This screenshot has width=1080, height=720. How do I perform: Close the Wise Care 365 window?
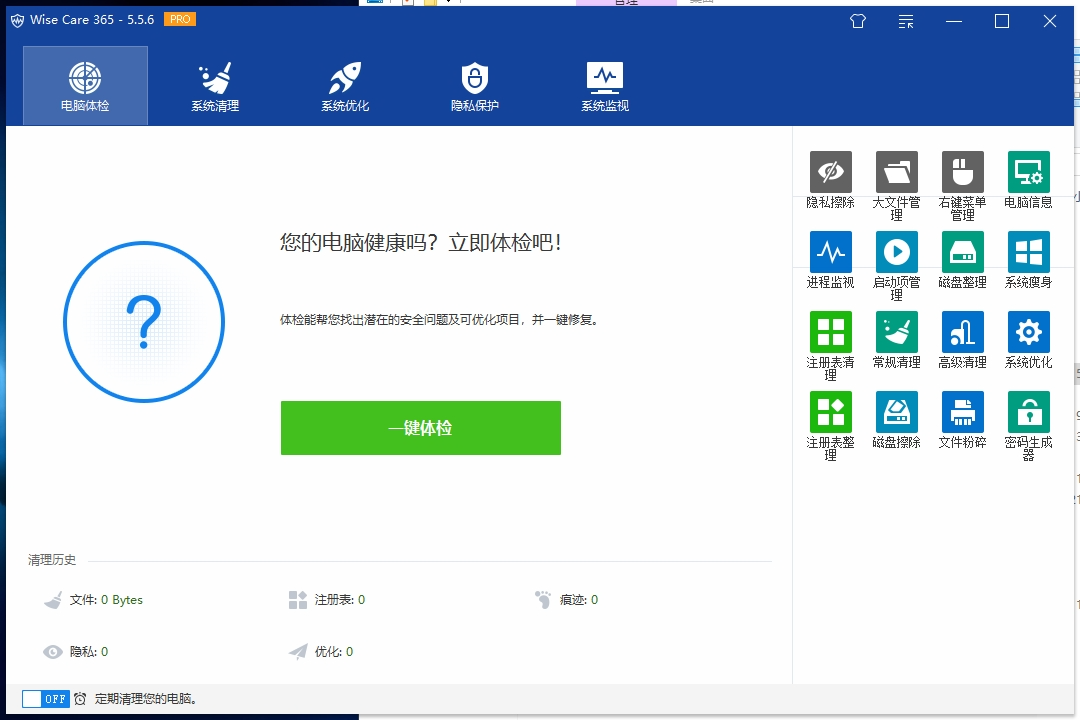point(1050,21)
